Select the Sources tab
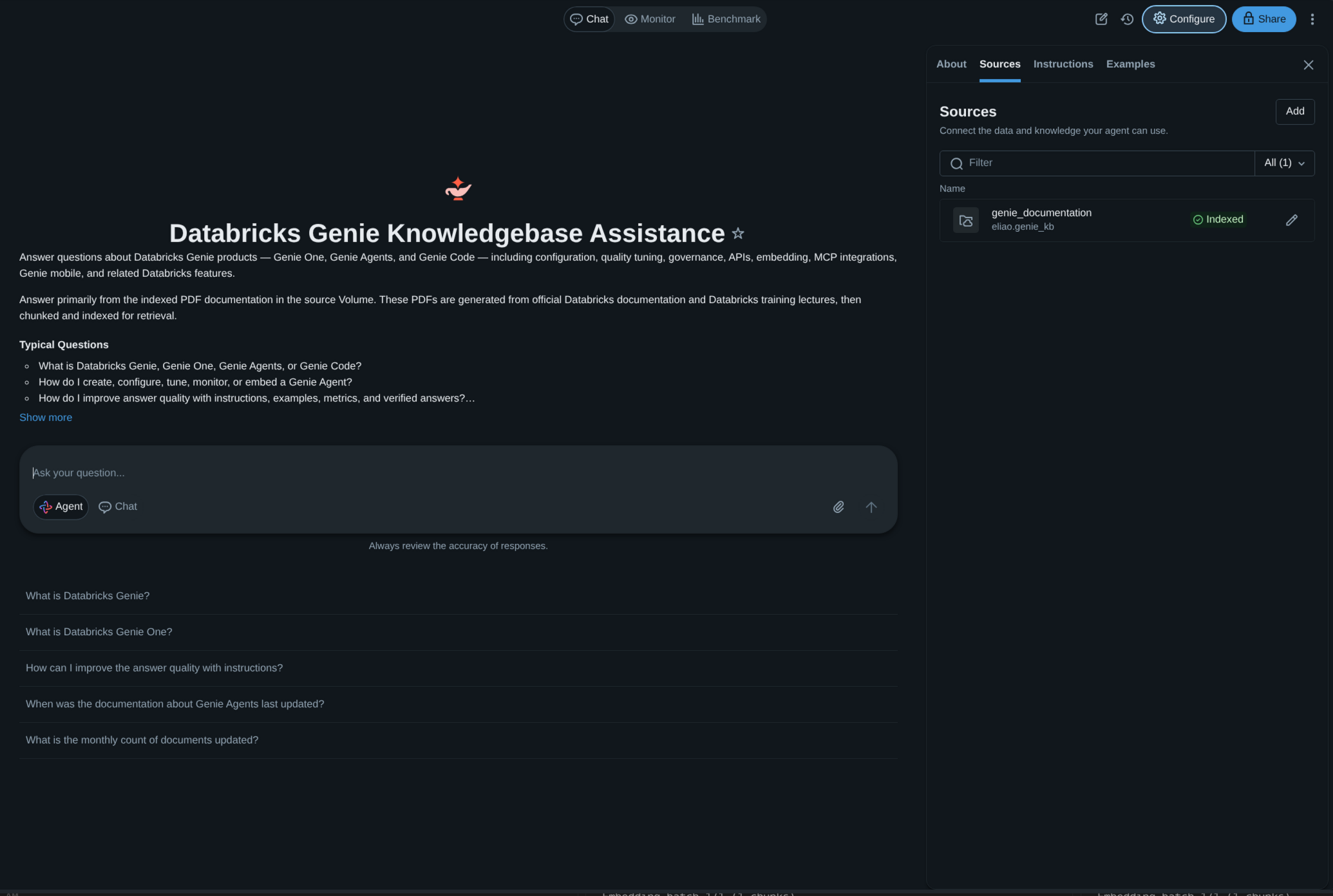Viewport: 1333px width, 896px height. 1000,64
